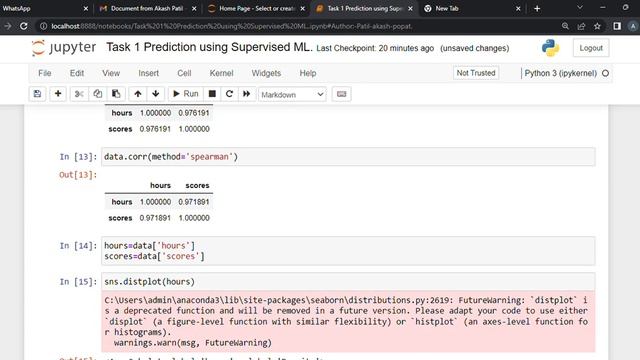Click the Not Trusted button

click(476, 73)
